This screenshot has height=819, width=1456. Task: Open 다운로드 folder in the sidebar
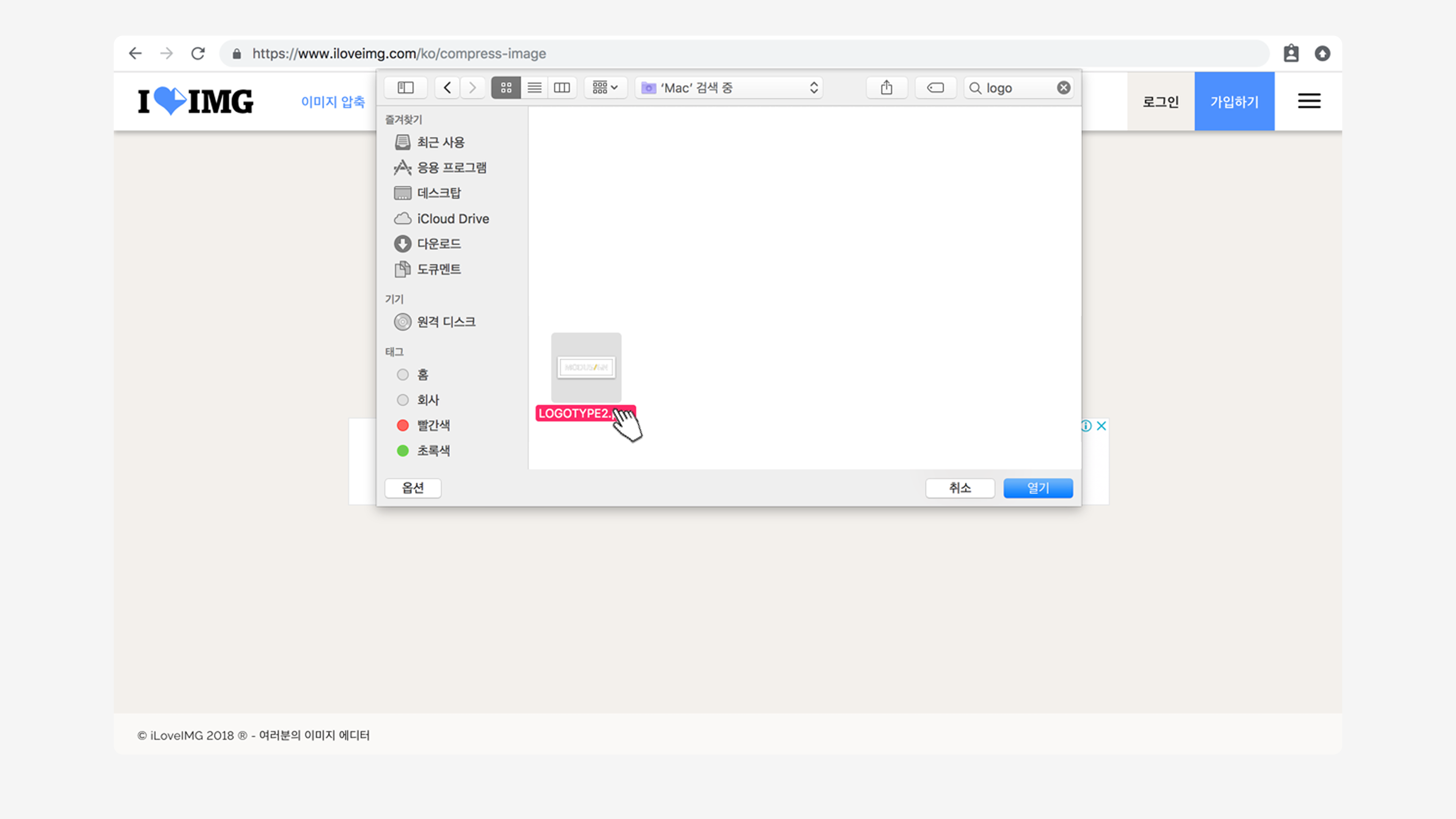(x=439, y=243)
